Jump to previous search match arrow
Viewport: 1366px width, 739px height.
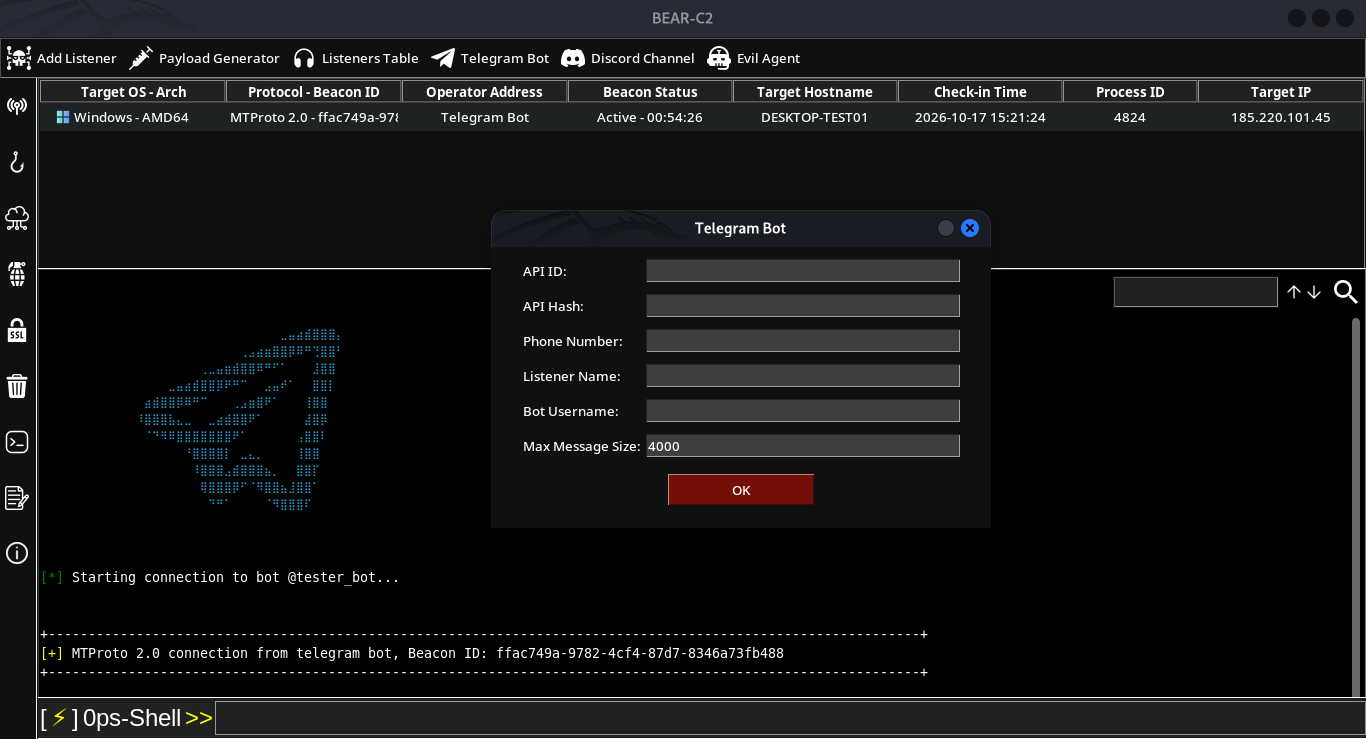pos(1294,292)
